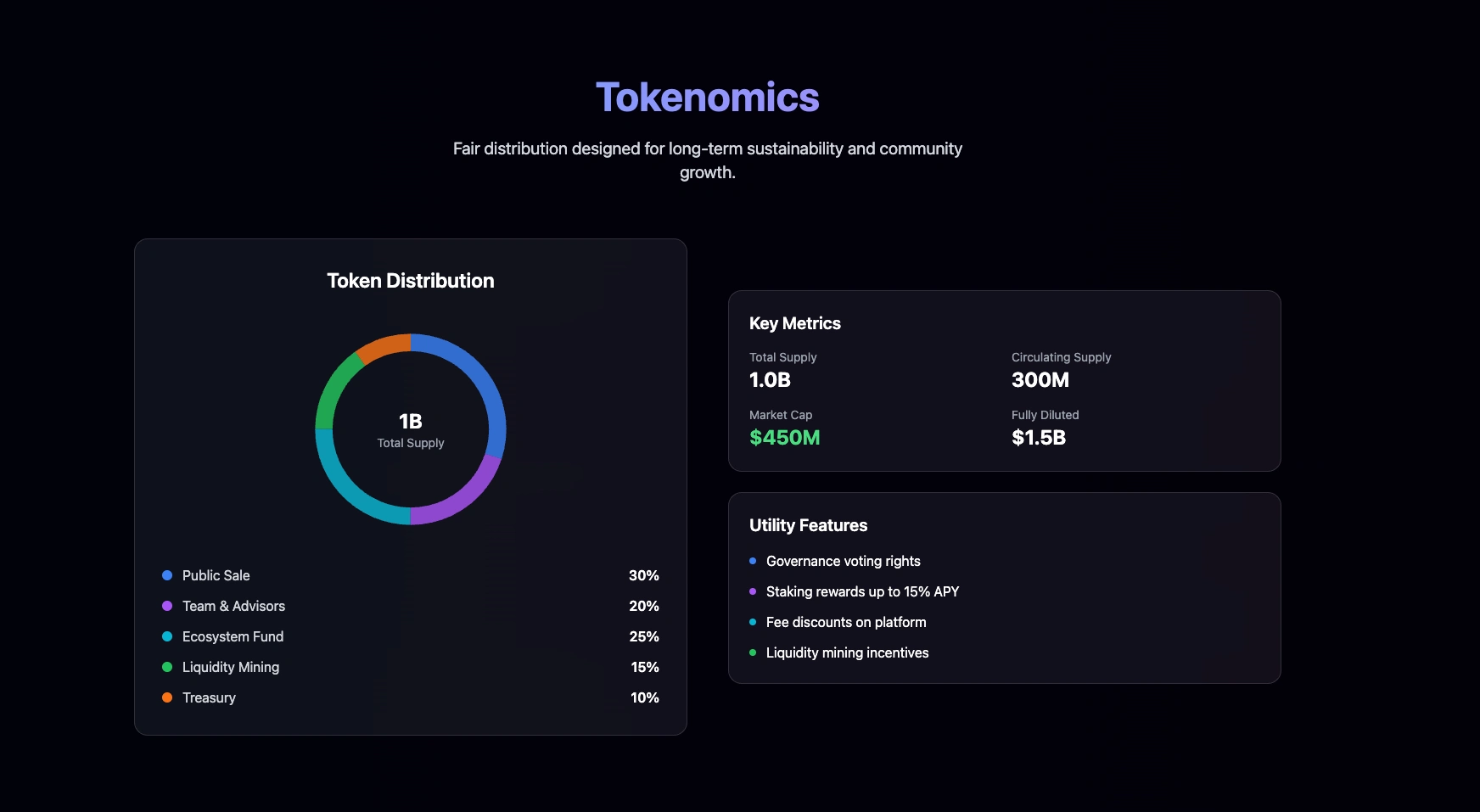Click the cyan Ecosystem Fund legend dot
The width and height of the screenshot is (1480, 812).
pyautogui.click(x=167, y=636)
